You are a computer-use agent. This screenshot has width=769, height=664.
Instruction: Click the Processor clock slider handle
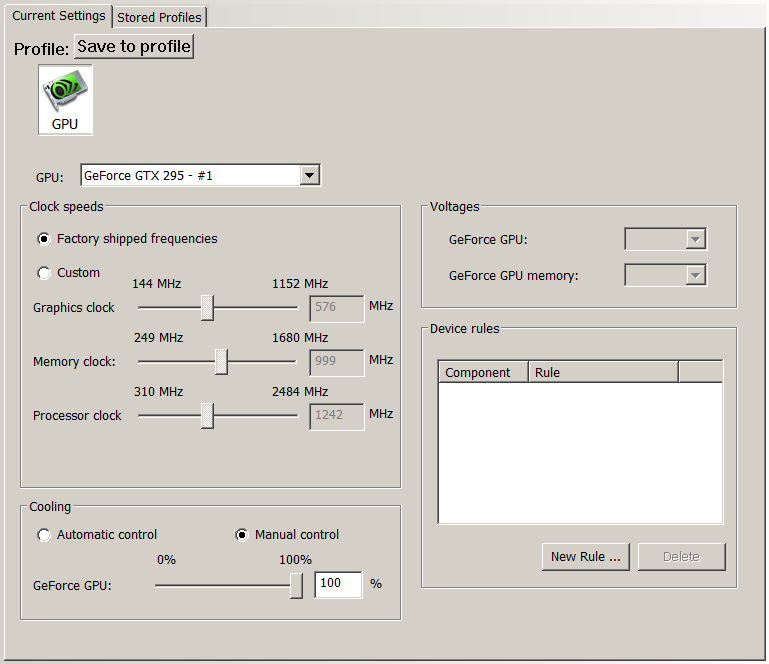207,416
